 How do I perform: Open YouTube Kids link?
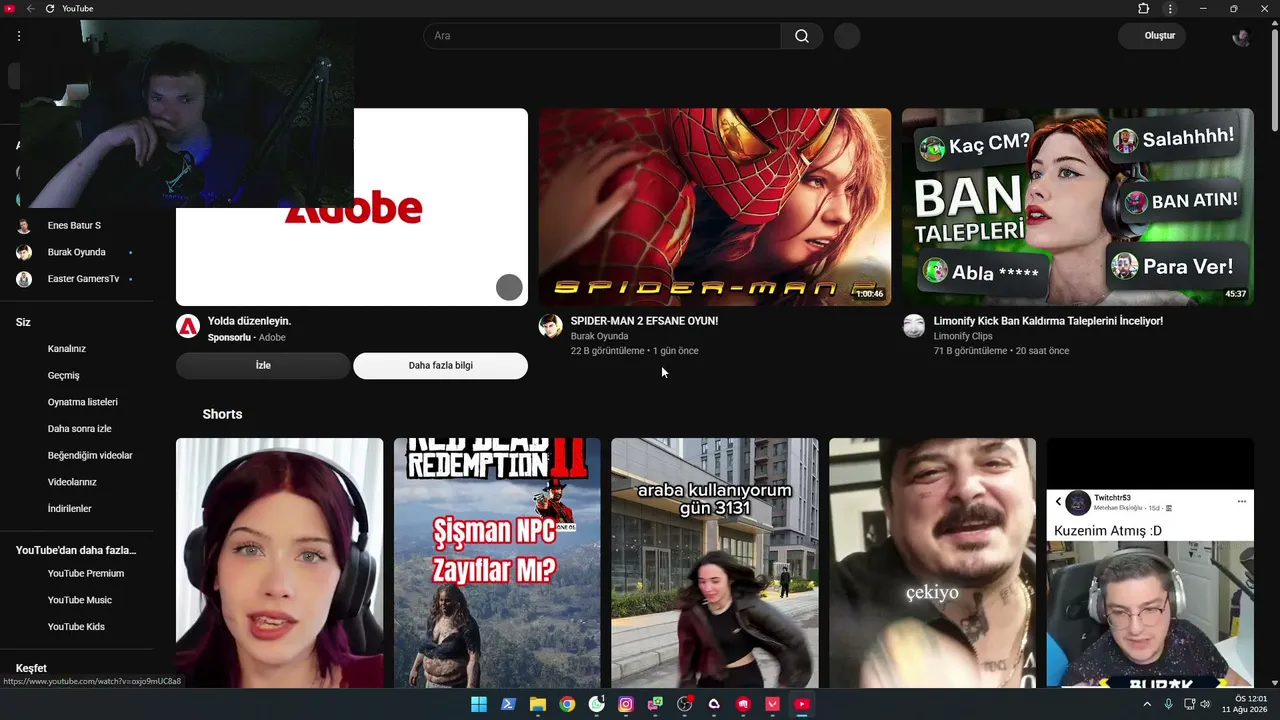[76, 627]
